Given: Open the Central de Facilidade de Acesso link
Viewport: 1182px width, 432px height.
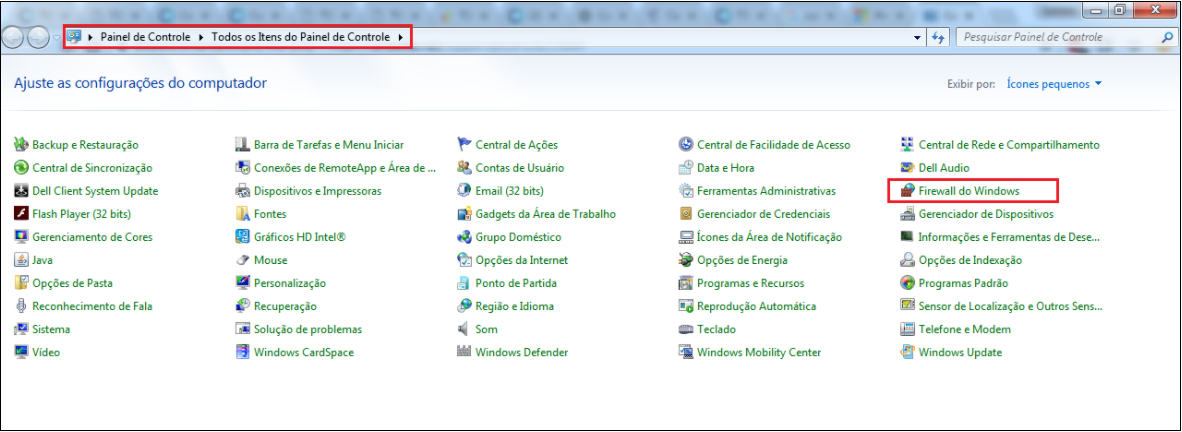Looking at the screenshot, I should 774,145.
